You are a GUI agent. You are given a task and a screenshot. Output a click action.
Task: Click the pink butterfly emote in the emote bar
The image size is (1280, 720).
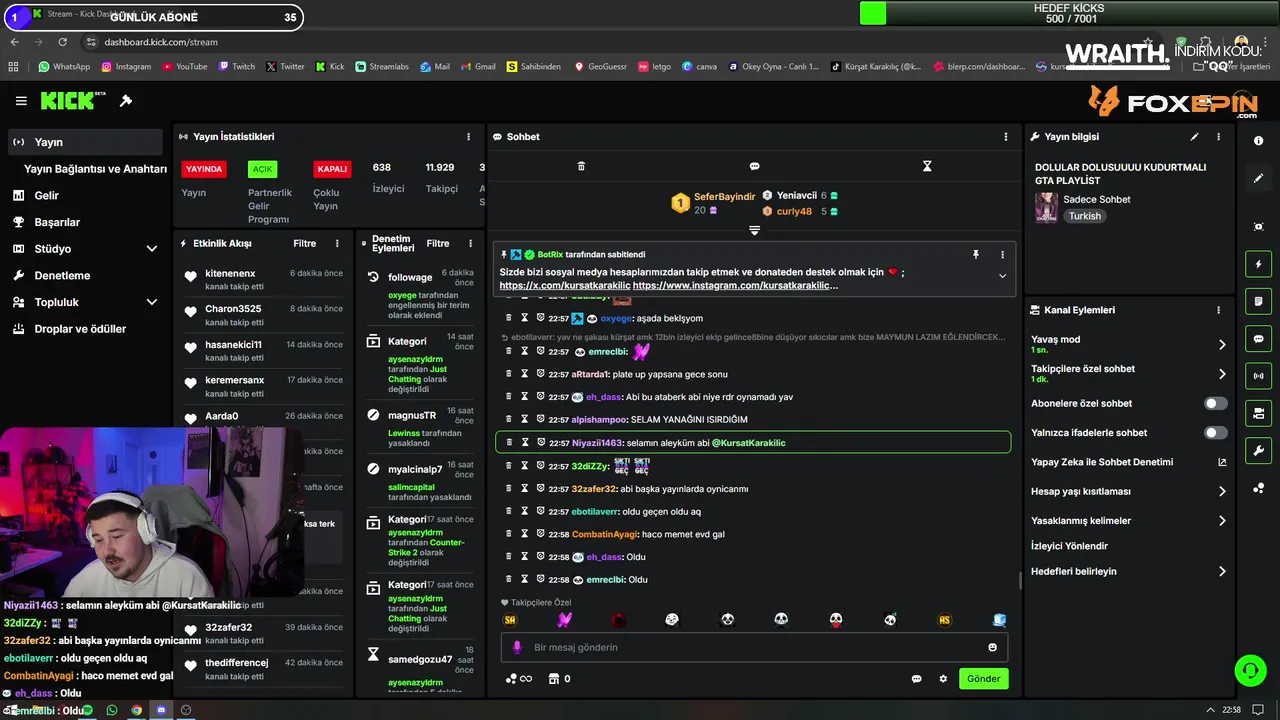pos(565,620)
